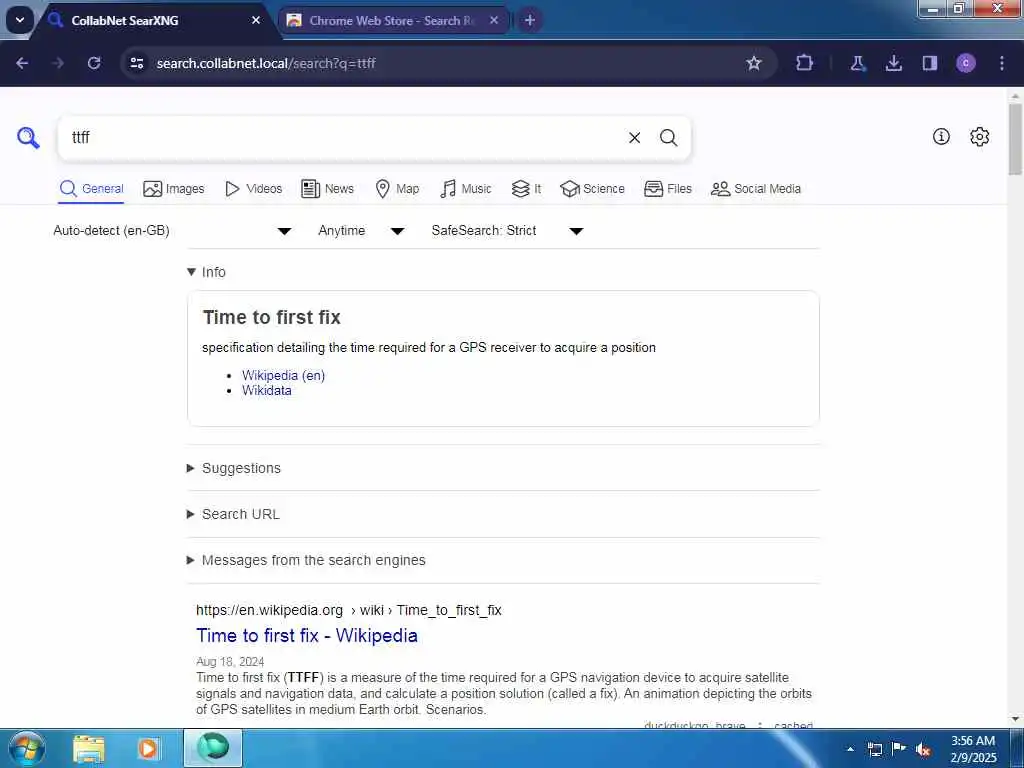Expand Messages from the search engines

pyautogui.click(x=306, y=560)
